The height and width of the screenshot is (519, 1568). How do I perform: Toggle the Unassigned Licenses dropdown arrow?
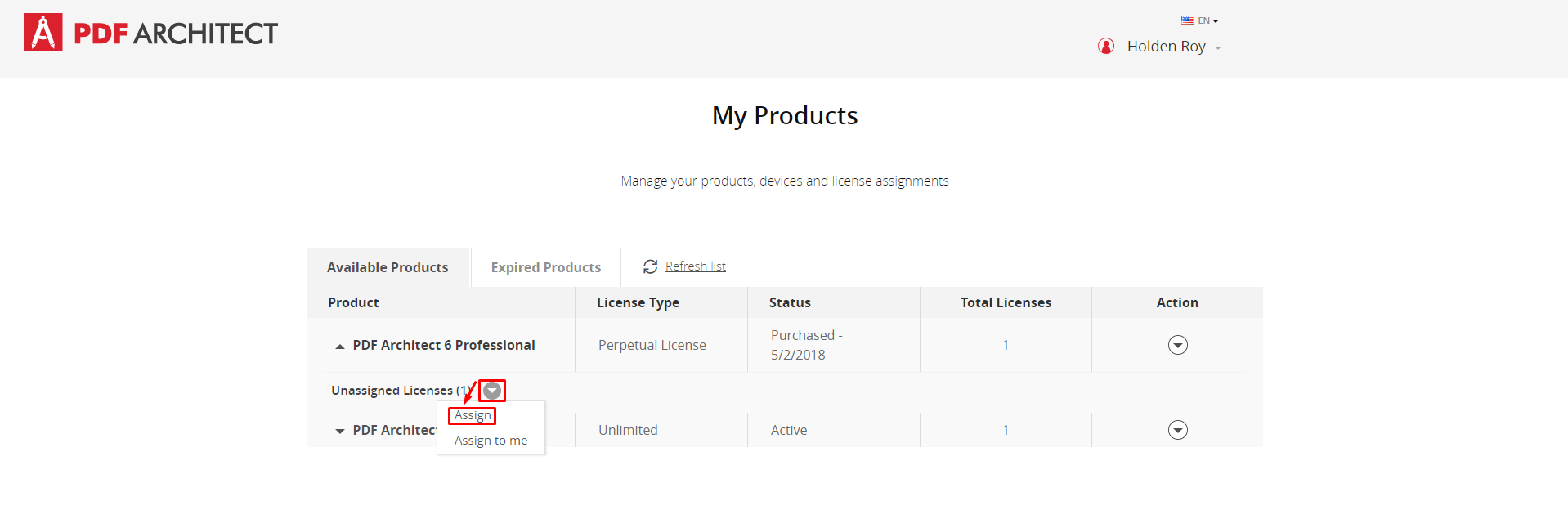(x=492, y=391)
